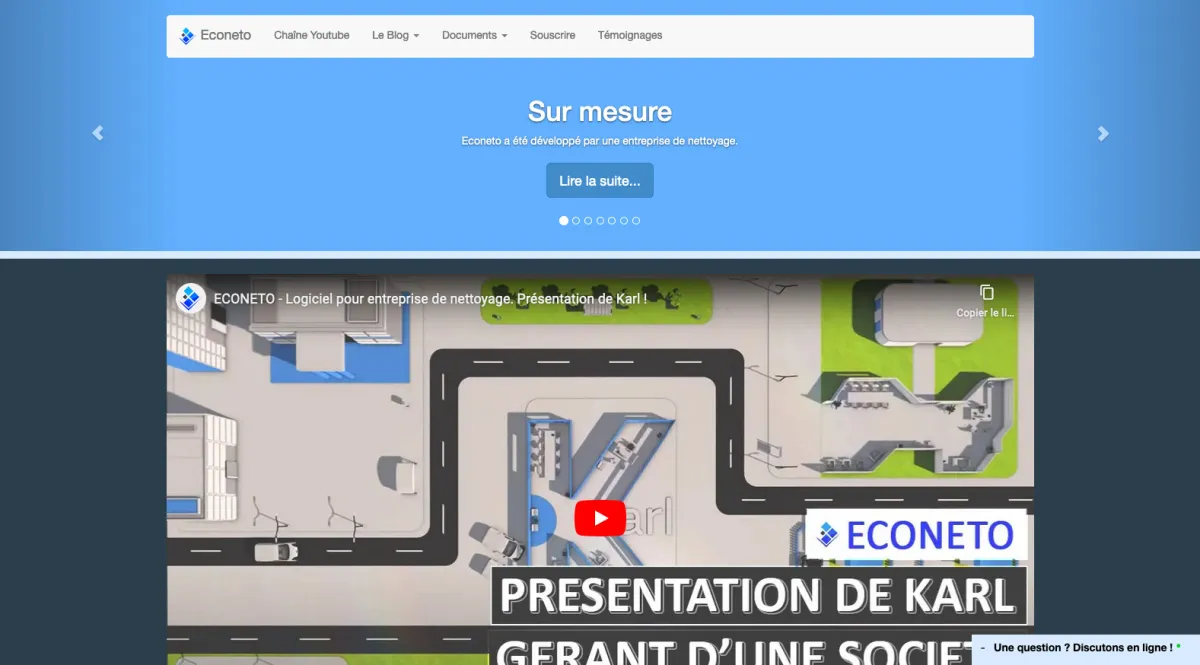This screenshot has height=665, width=1200.
Task: Select the sixth carousel indicator dot
Action: pyautogui.click(x=624, y=220)
